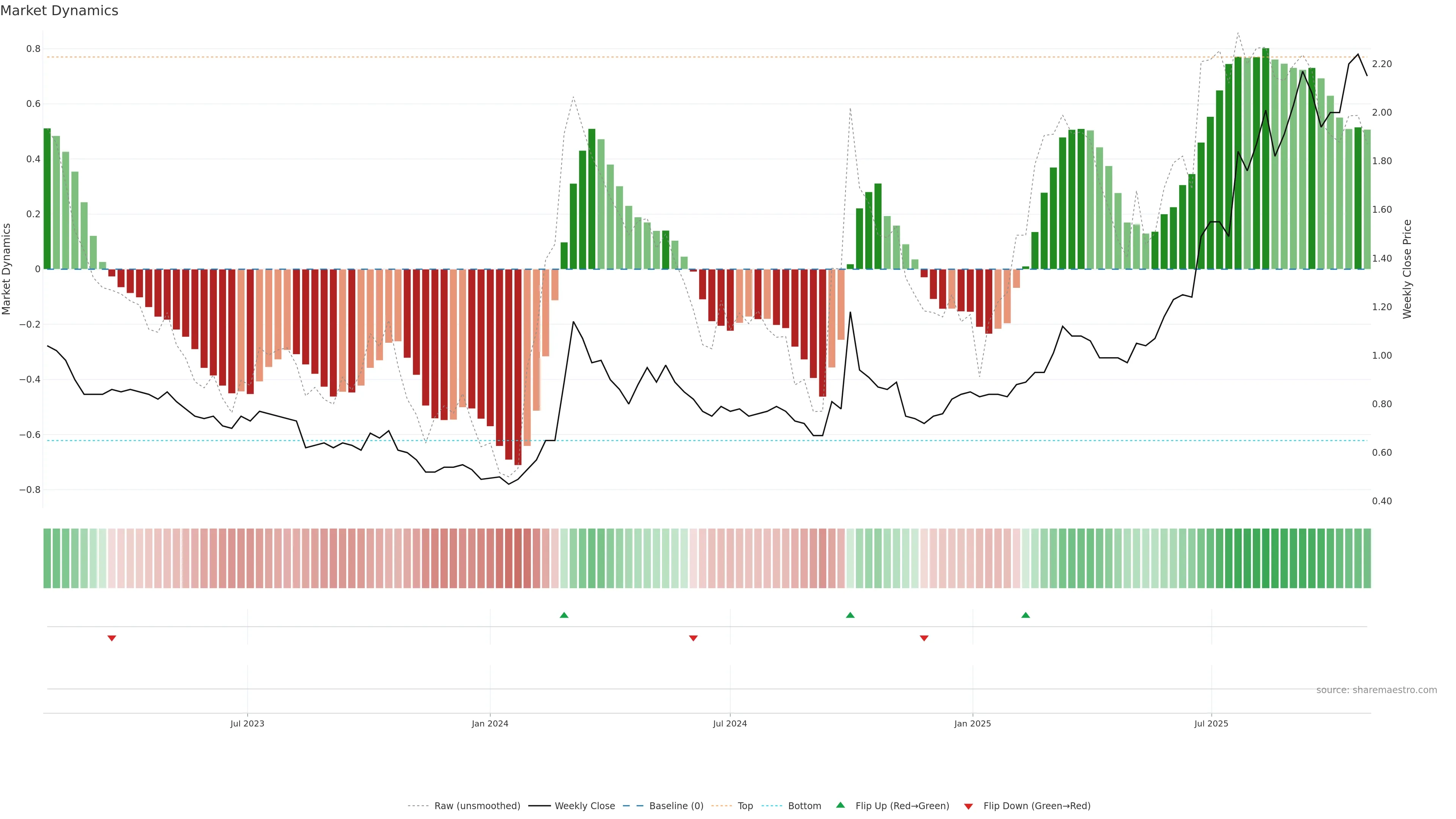Click Flip Down (Green→Red) legend triangle icon
This screenshot has width=1456, height=819.
tap(968, 806)
